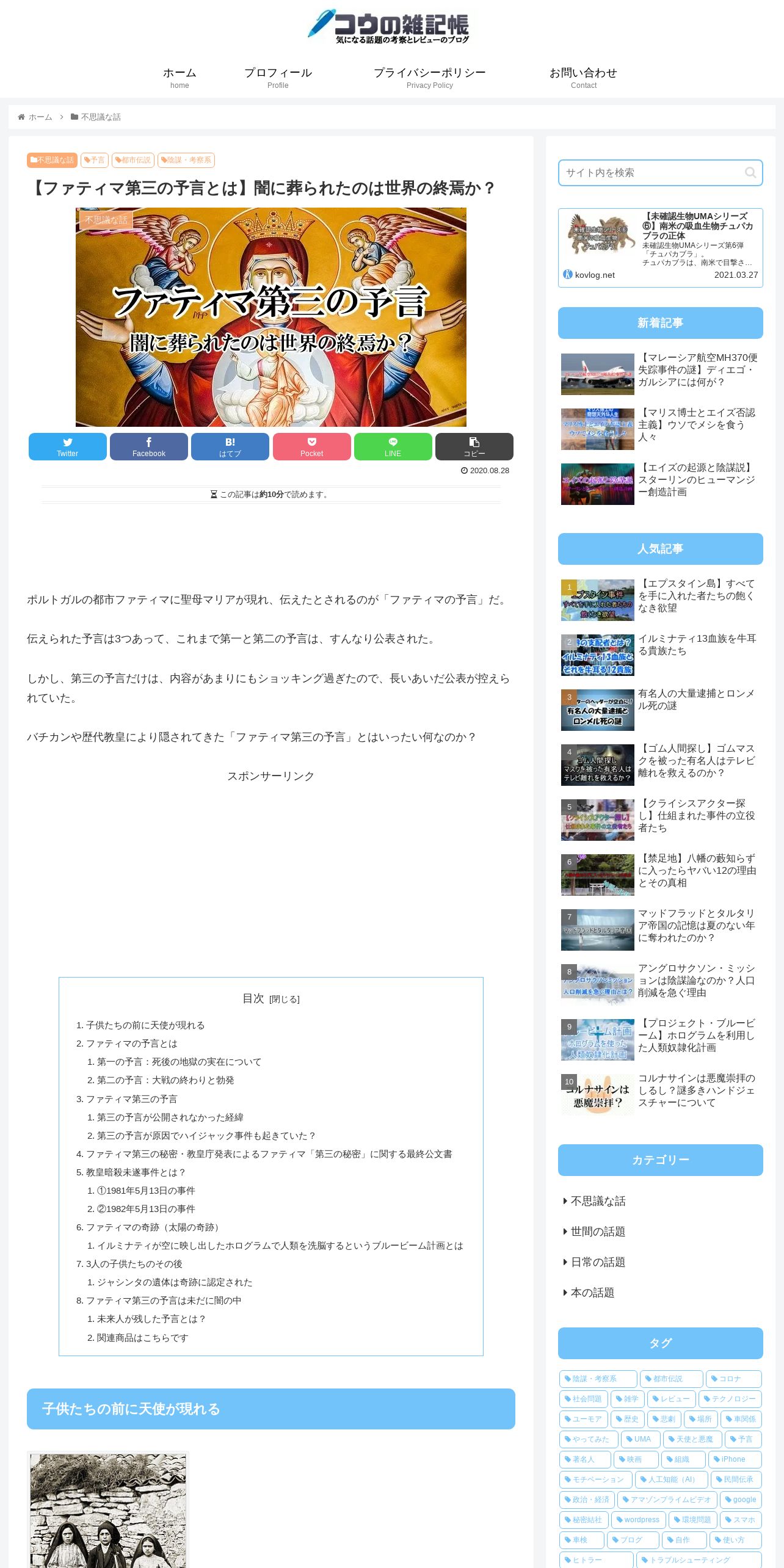Open the テクノロジー tag in tag cloud
Image resolution: width=784 pixels, height=1568 pixels.
click(730, 1399)
